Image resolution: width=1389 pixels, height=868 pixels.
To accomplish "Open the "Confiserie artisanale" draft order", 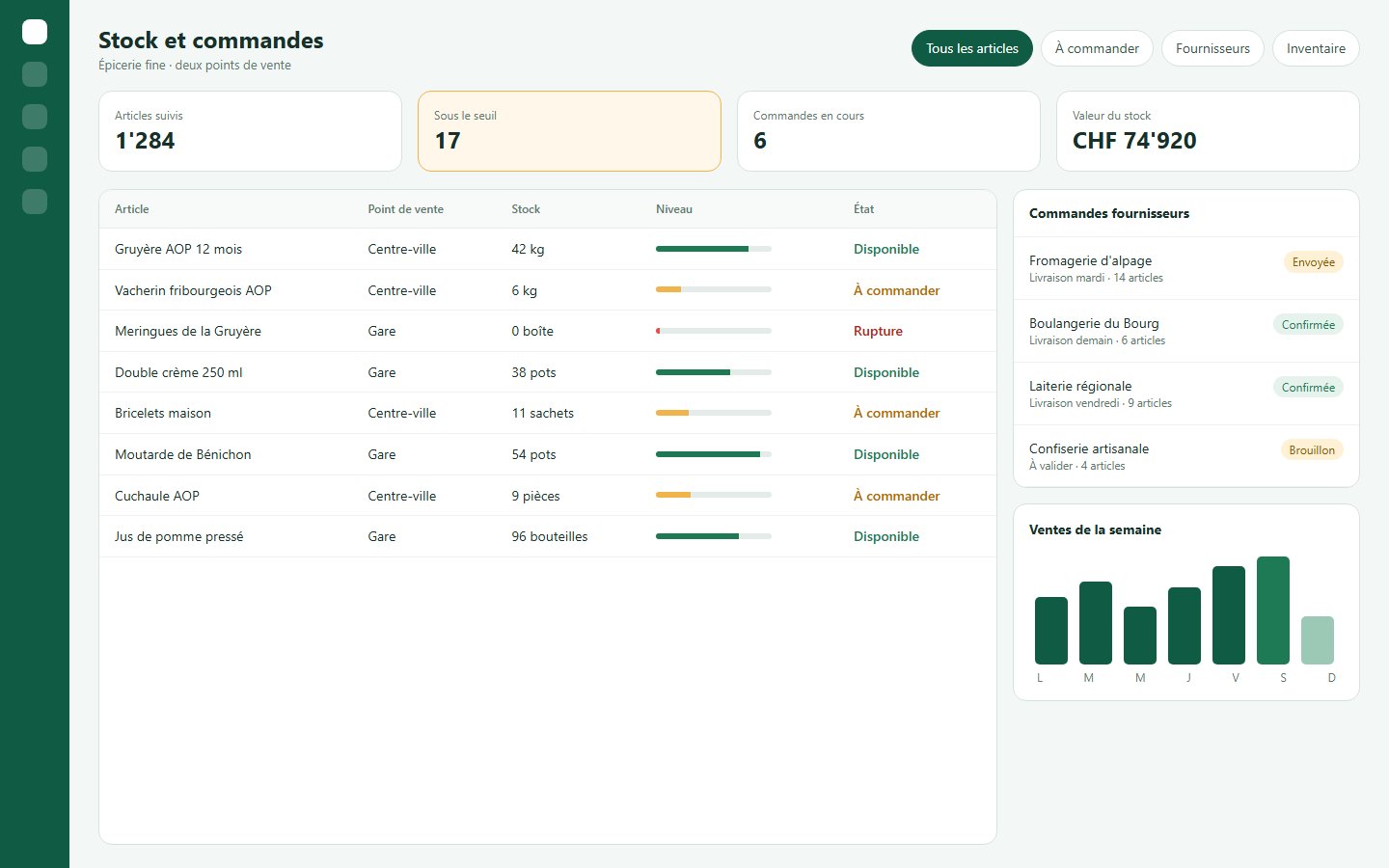I will [x=1186, y=456].
